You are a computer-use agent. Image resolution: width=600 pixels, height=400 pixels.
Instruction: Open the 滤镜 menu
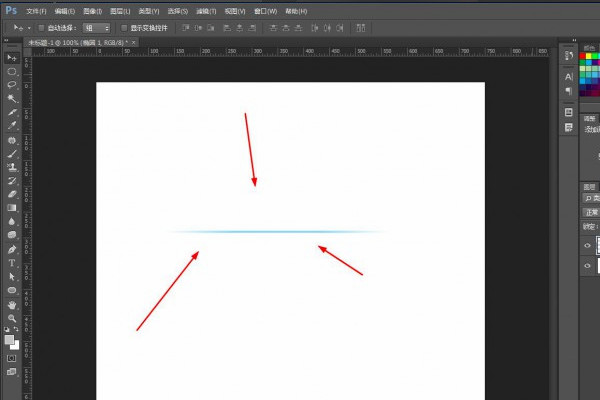[206, 11]
